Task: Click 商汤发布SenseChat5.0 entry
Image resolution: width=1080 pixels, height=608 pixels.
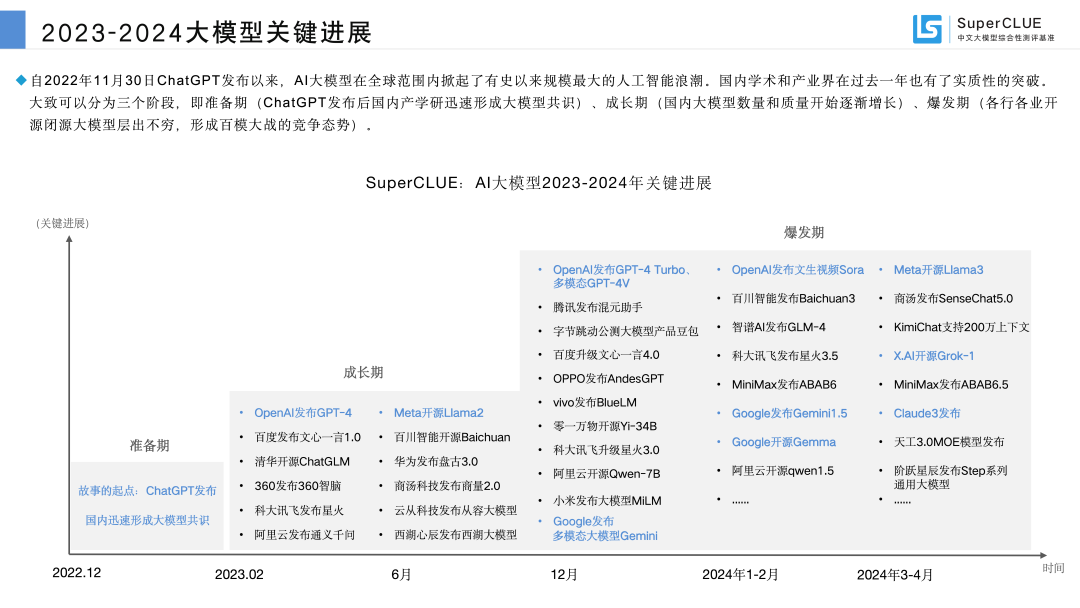Action: click(x=953, y=299)
